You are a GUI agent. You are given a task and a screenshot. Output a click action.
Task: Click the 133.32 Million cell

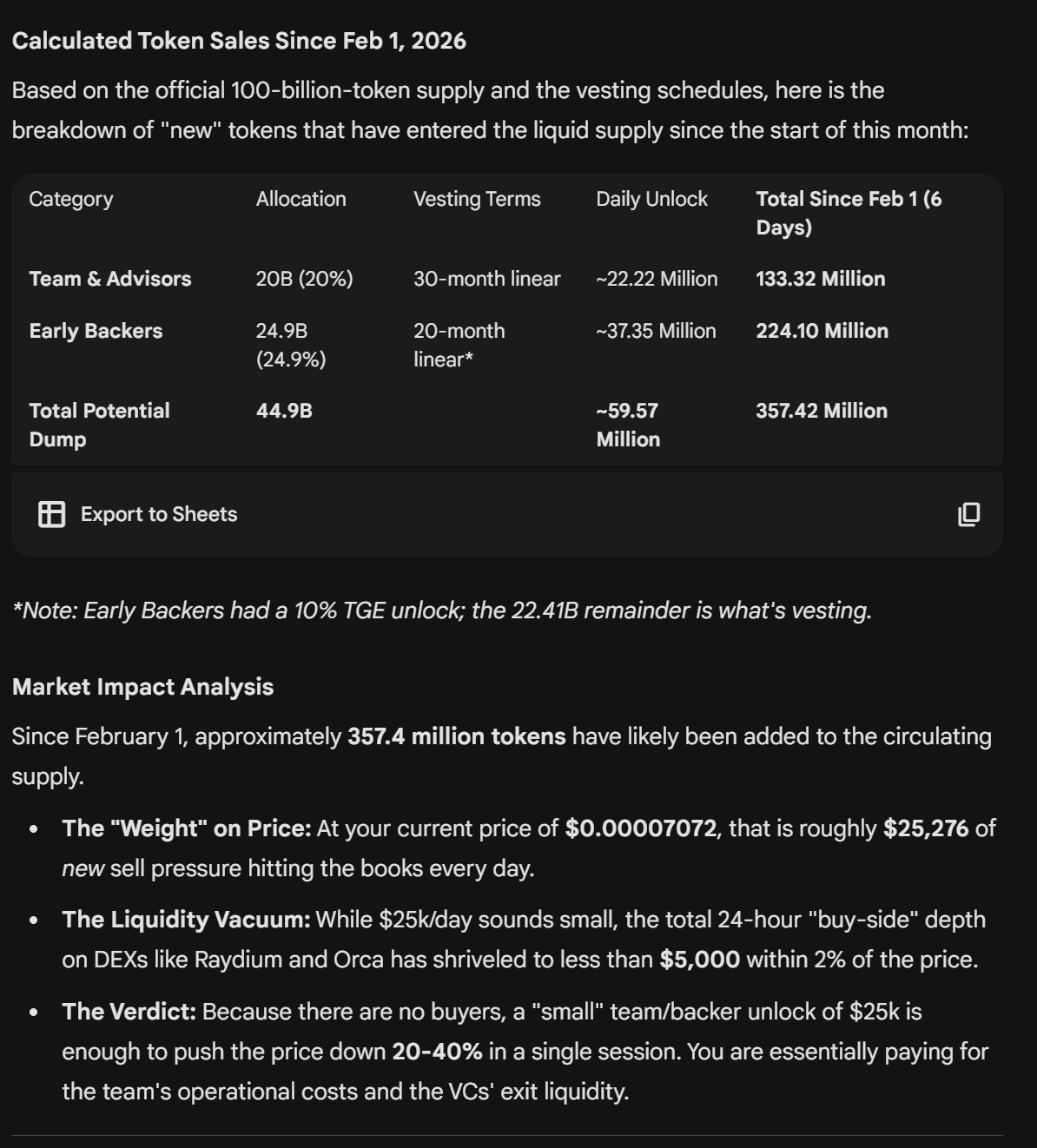pos(820,279)
